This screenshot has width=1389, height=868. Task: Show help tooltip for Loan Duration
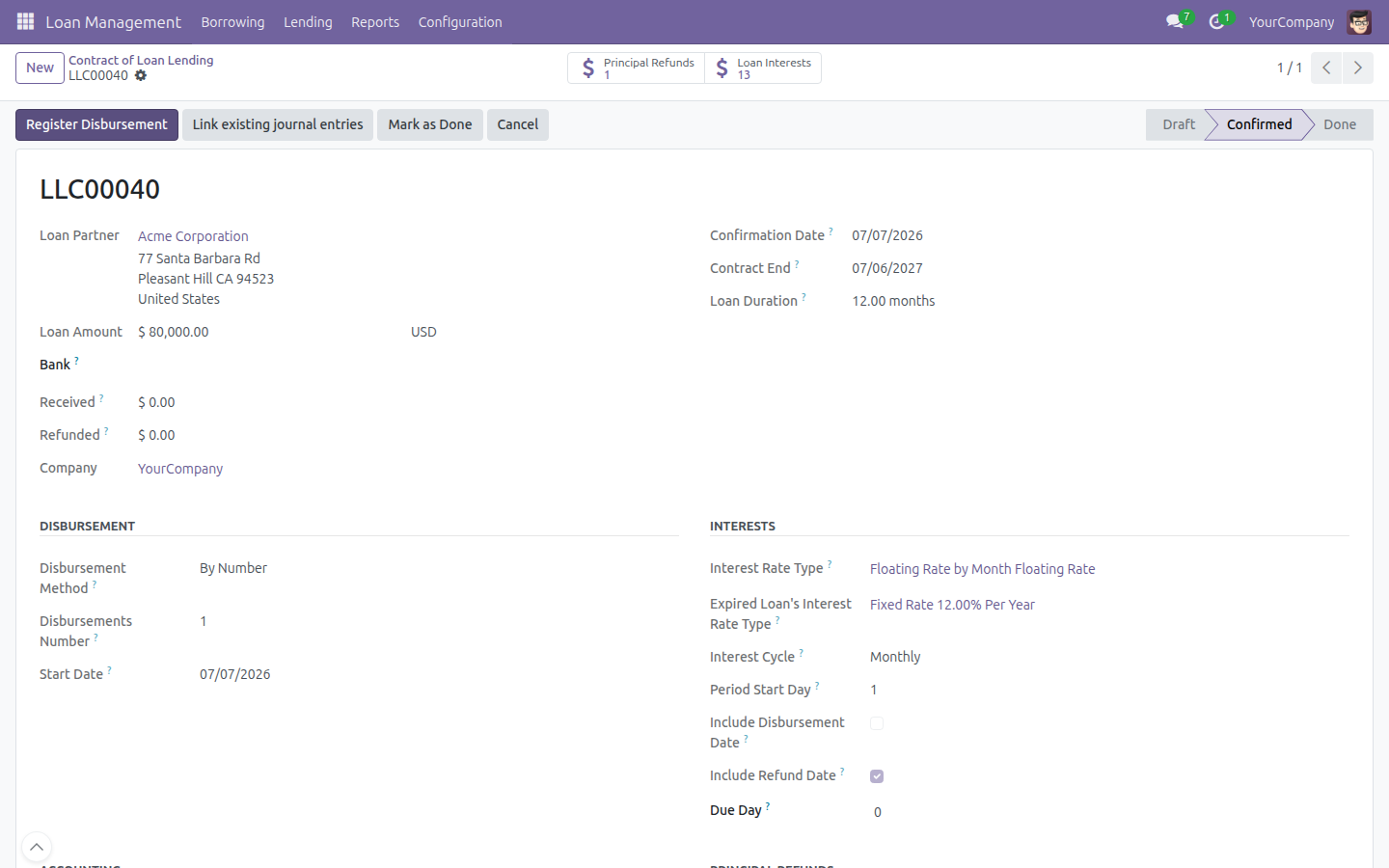803,296
